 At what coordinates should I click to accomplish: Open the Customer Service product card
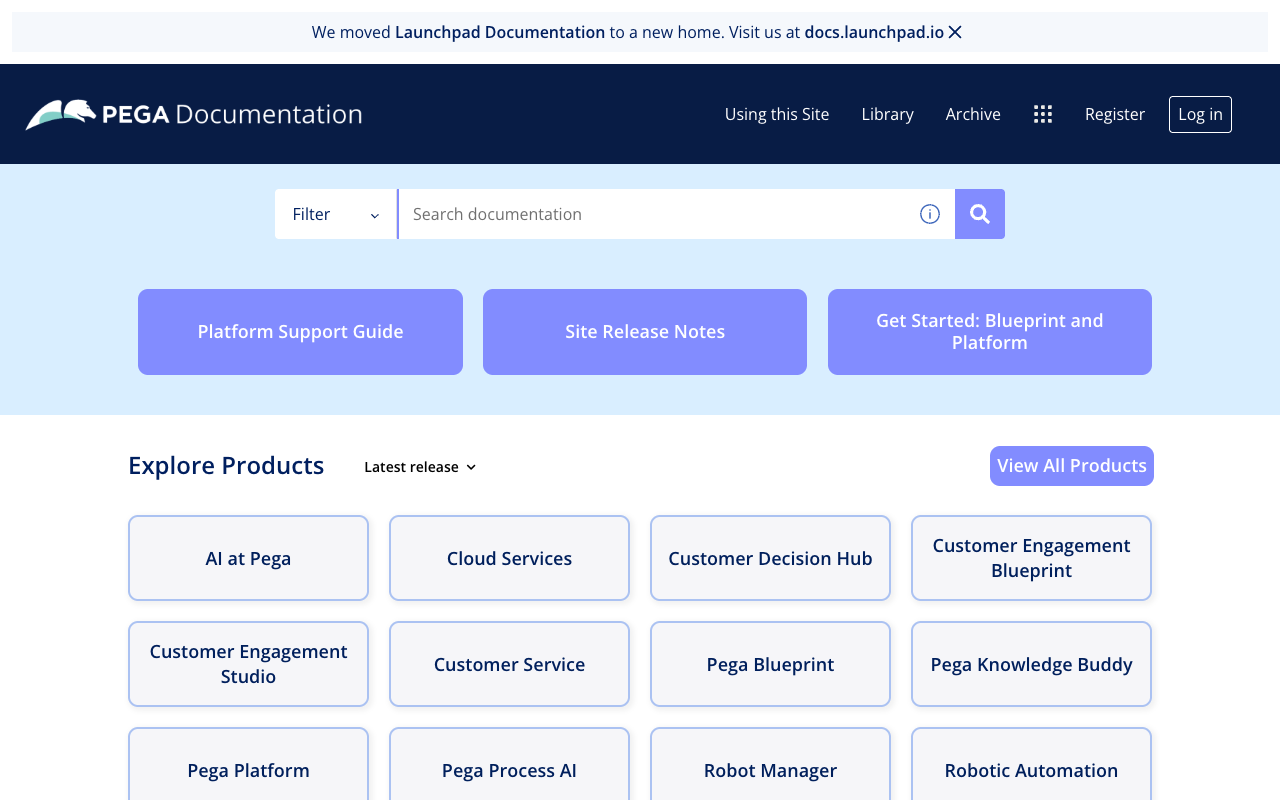(509, 664)
